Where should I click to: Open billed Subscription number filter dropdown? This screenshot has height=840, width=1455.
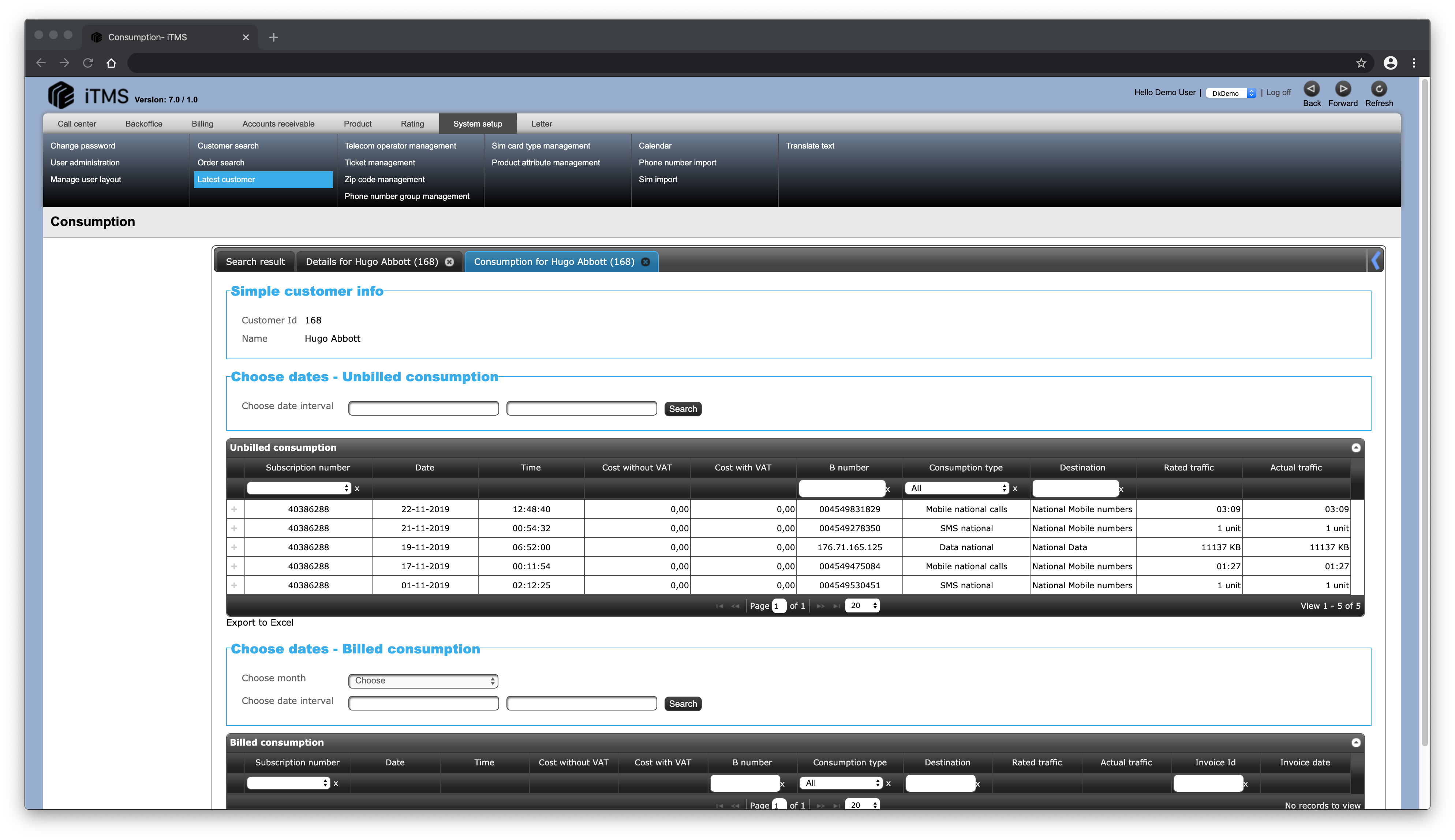288,783
